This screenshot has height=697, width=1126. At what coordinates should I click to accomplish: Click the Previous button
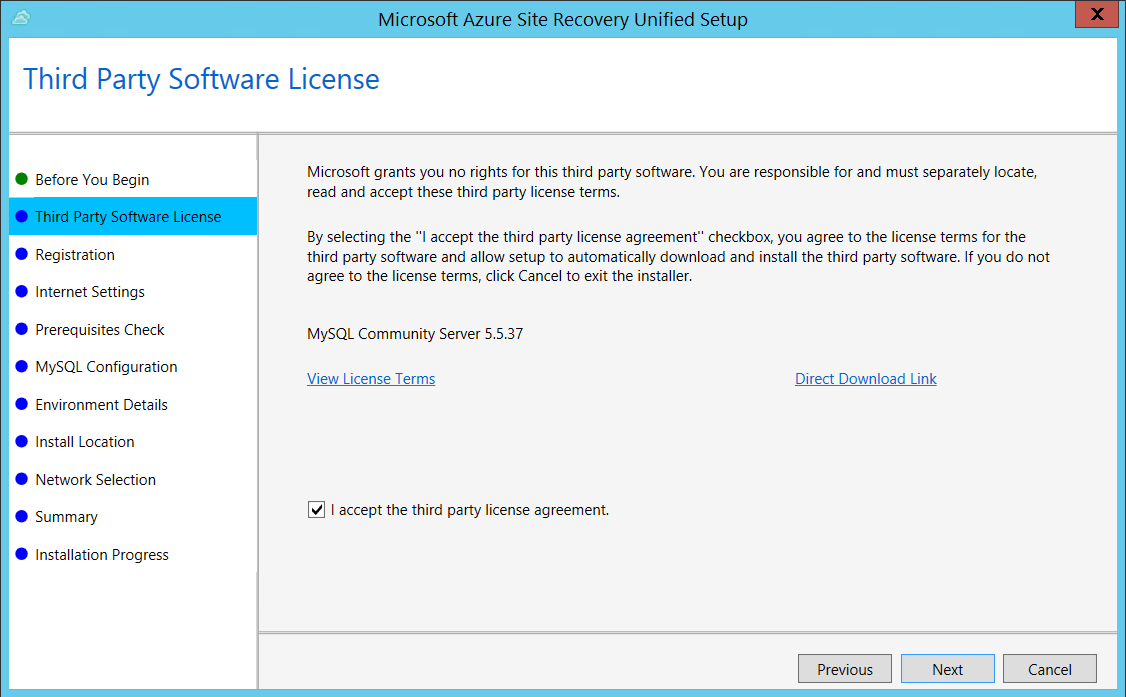point(845,668)
